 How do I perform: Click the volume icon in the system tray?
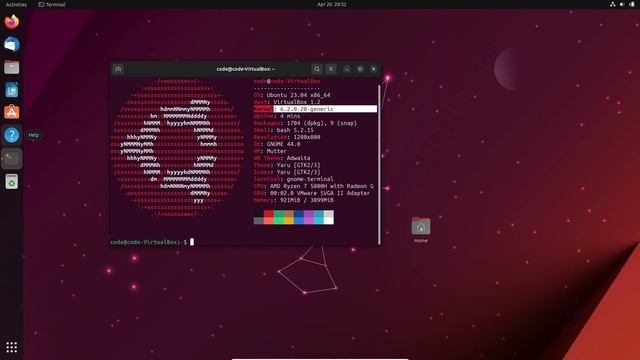pyautogui.click(x=622, y=4)
